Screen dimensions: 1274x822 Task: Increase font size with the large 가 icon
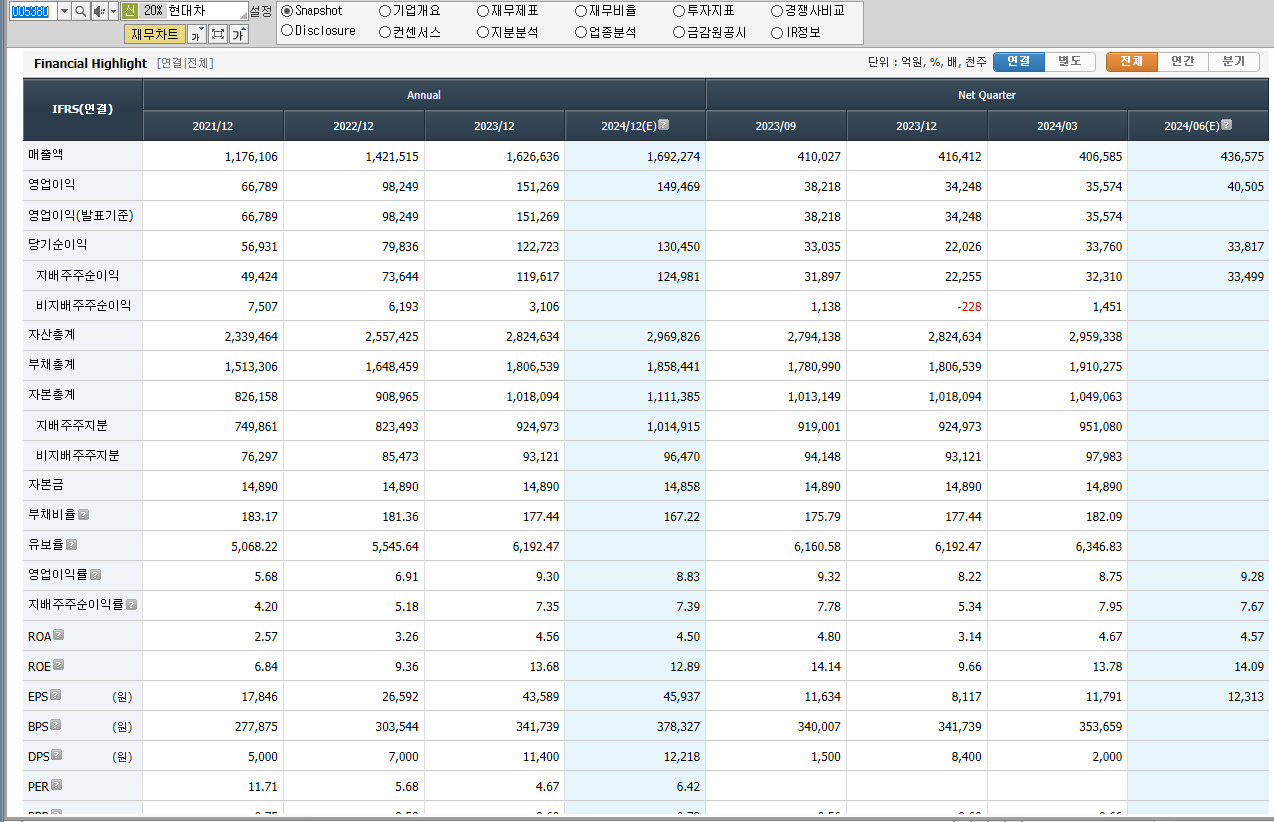pos(238,34)
